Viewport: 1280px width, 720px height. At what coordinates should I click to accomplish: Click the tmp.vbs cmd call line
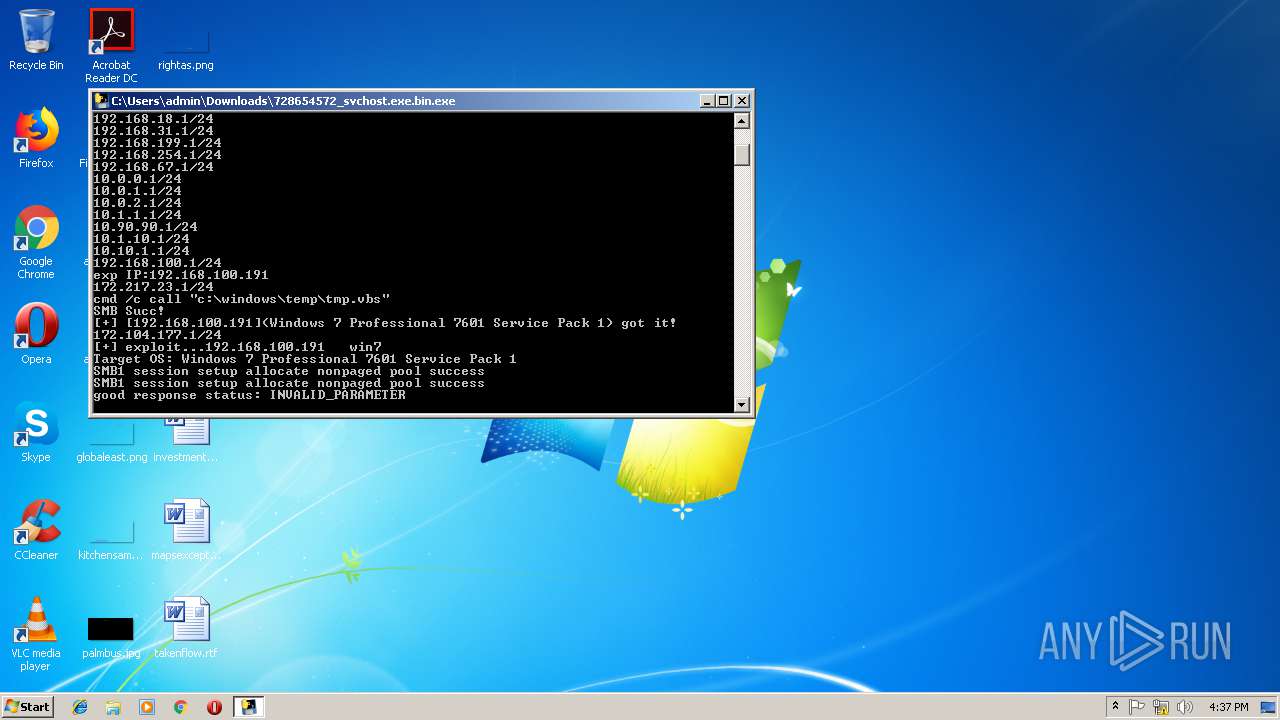pos(241,299)
